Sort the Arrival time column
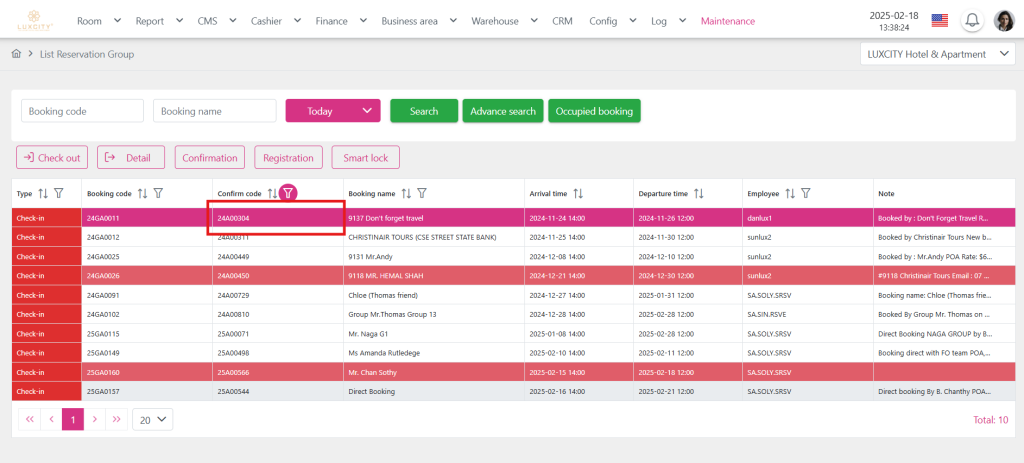The image size is (1024, 463). point(578,193)
